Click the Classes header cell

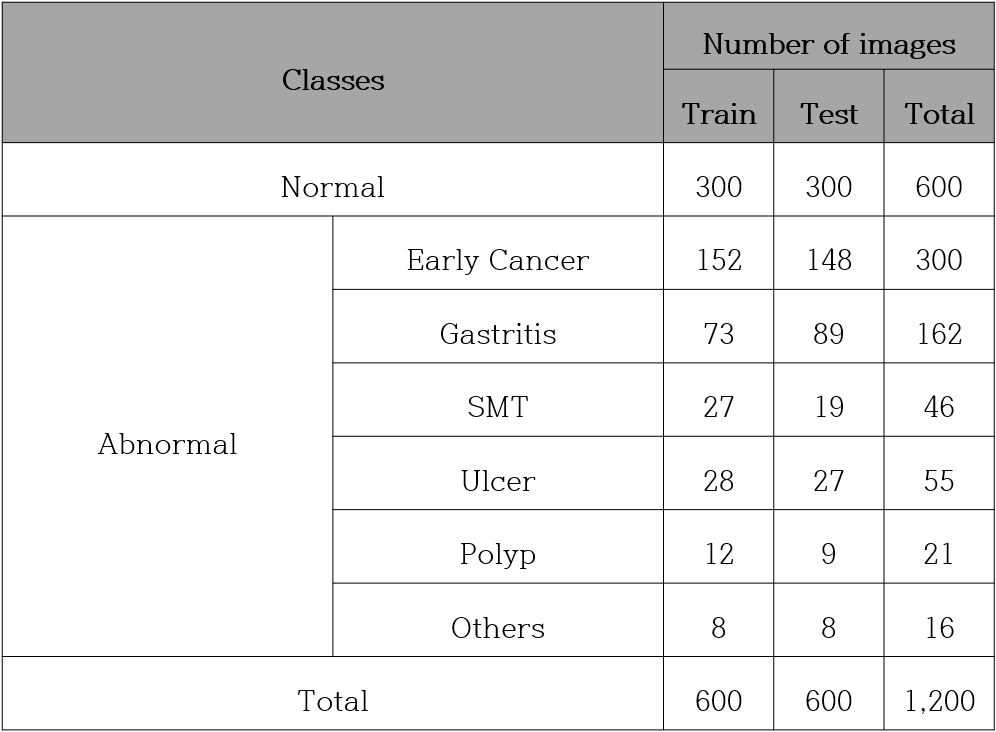coord(333,72)
